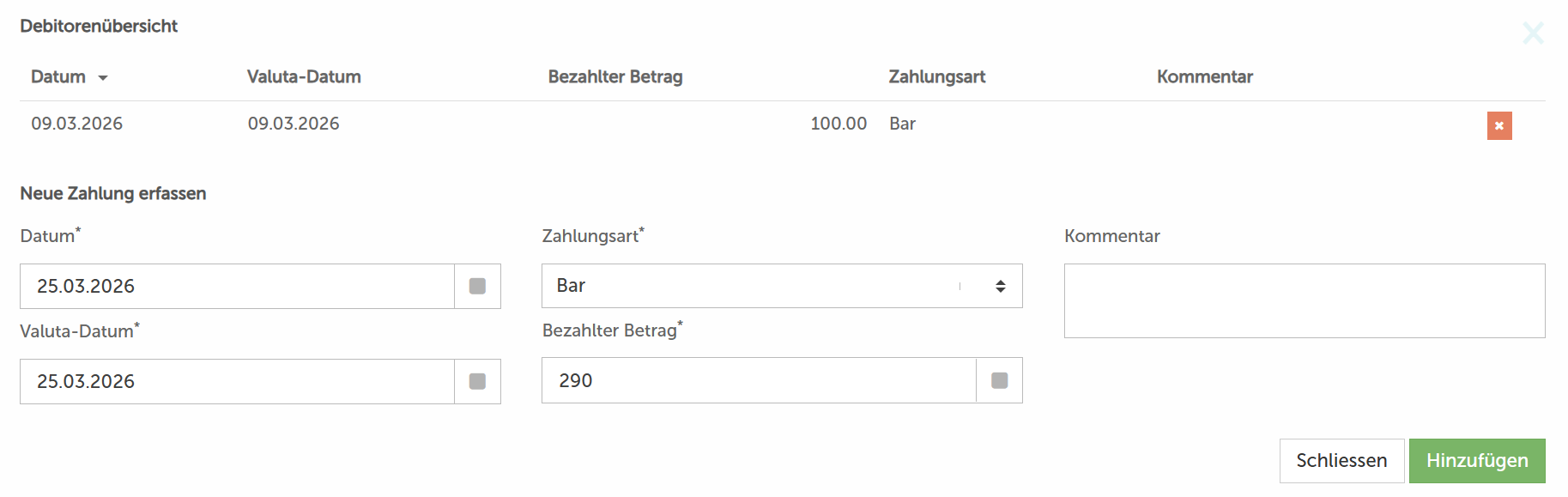Click the Bezahlter Betrag column header
1568x497 pixels.
(x=614, y=77)
